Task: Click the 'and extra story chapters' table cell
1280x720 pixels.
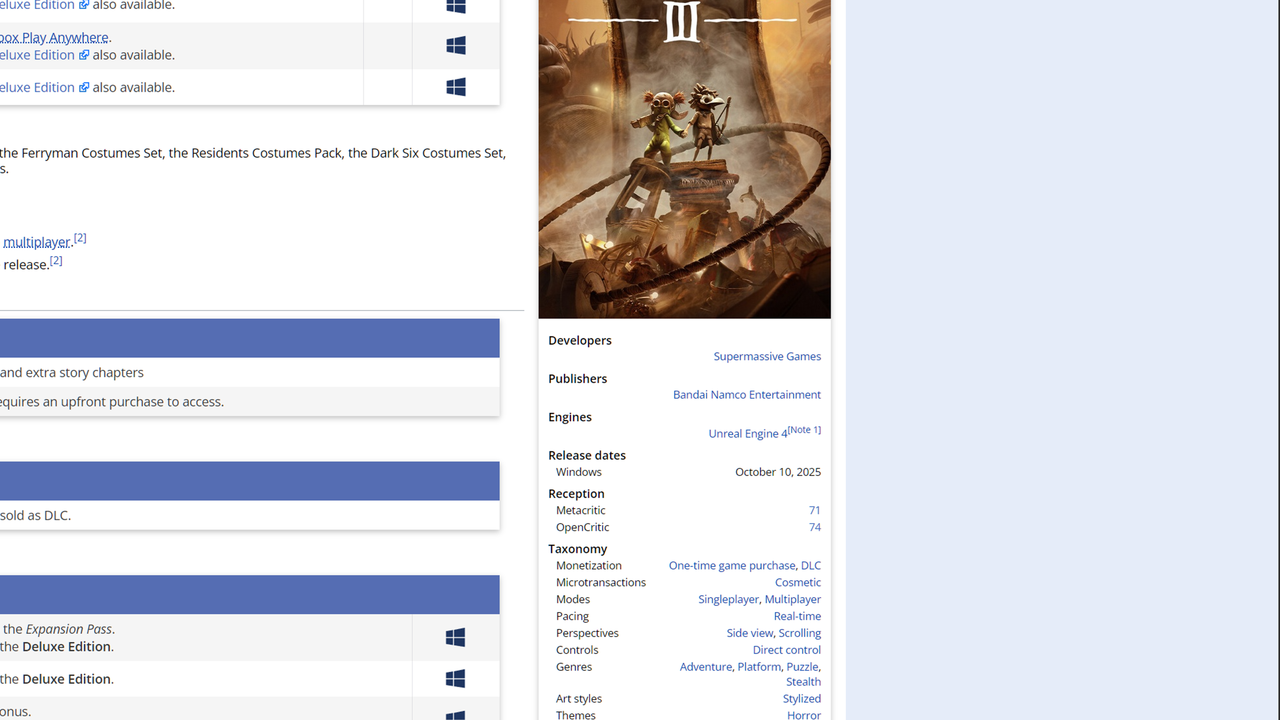Action: point(250,373)
